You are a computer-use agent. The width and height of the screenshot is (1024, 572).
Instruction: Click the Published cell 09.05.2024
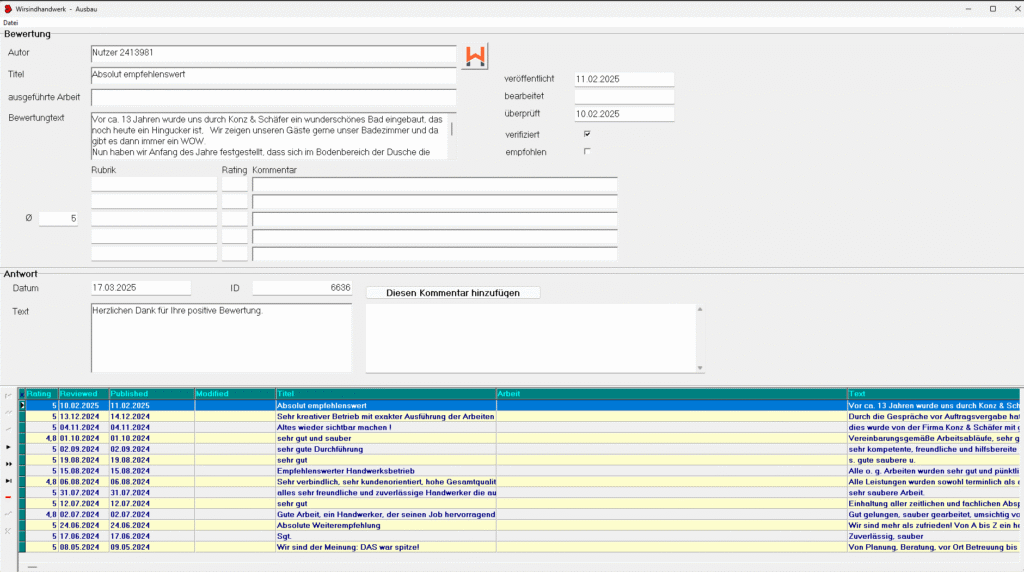click(x=152, y=547)
